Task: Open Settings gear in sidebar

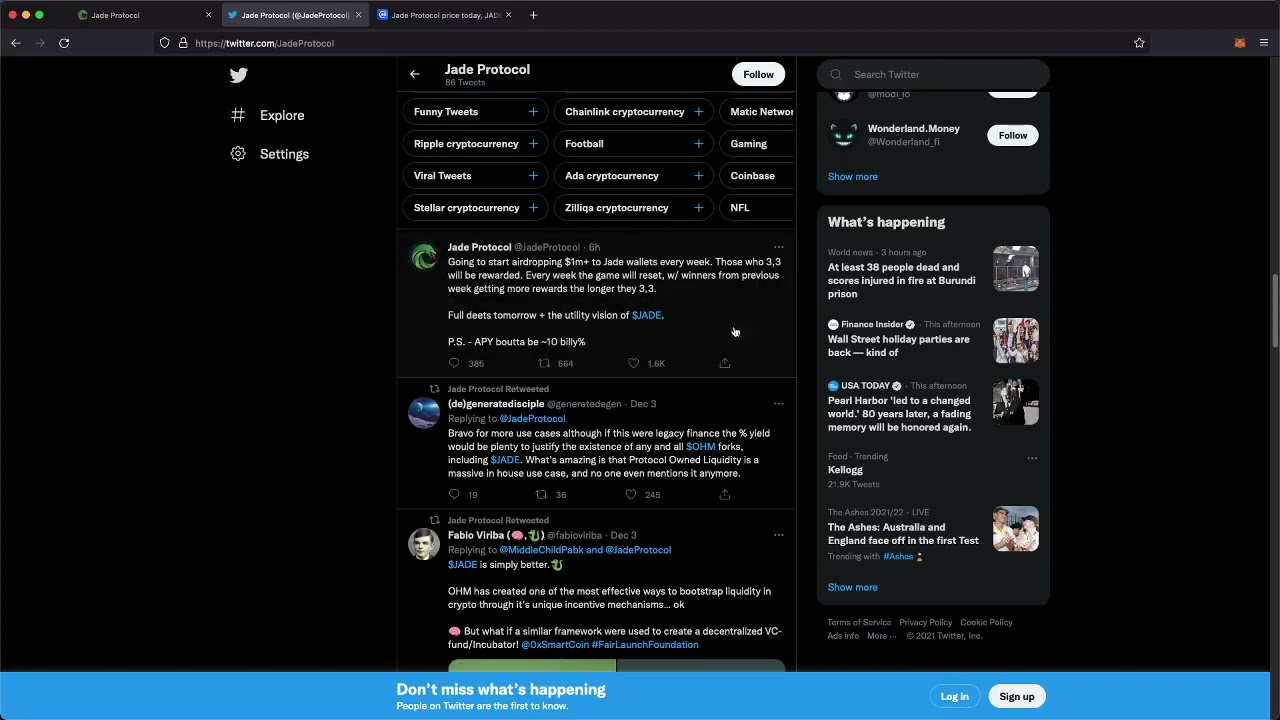Action: tap(238, 154)
